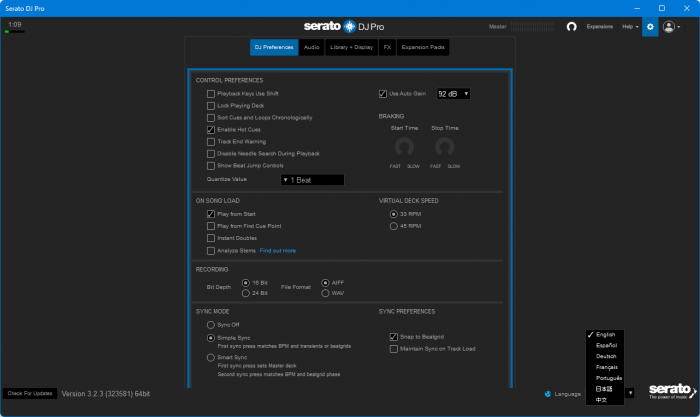This screenshot has width=700, height=417.
Task: Click the Serato DJ Pro header logo
Action: pyautogui.click(x=350, y=26)
